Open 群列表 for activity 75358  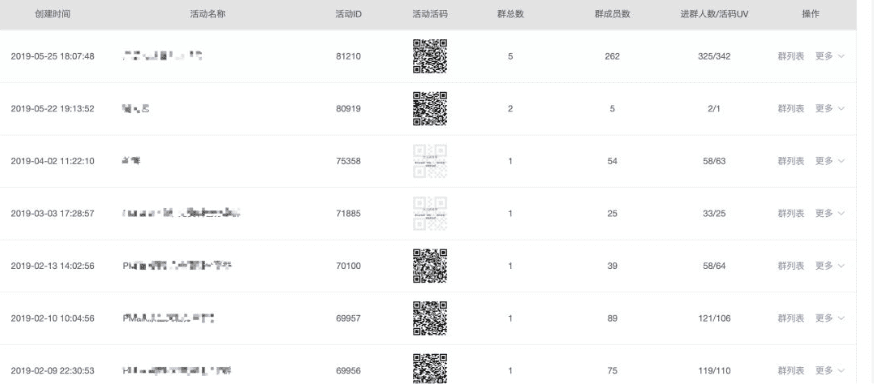click(791, 161)
